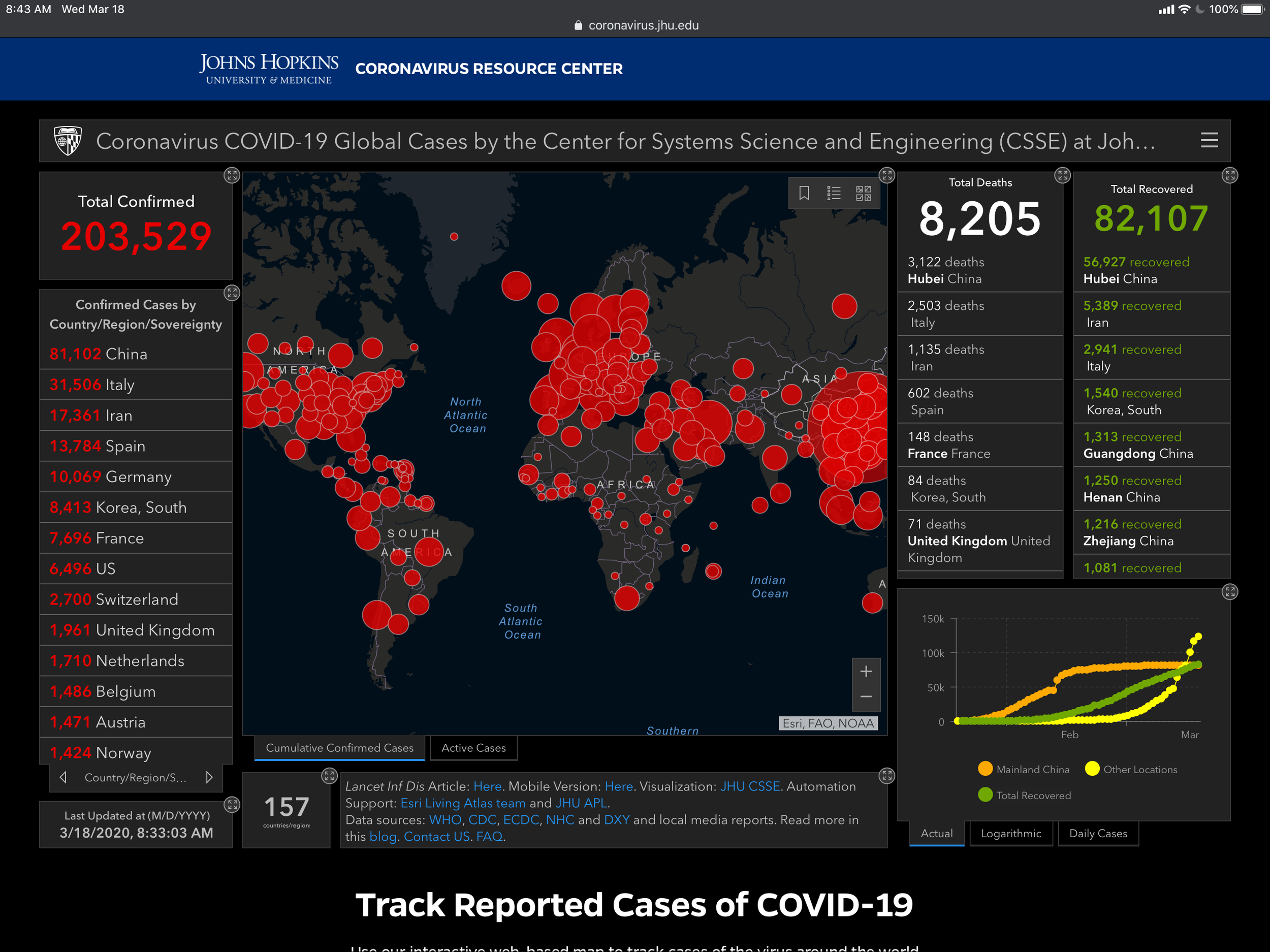Toggle Mainland China series in chart legend
1270x952 pixels.
click(x=1024, y=769)
